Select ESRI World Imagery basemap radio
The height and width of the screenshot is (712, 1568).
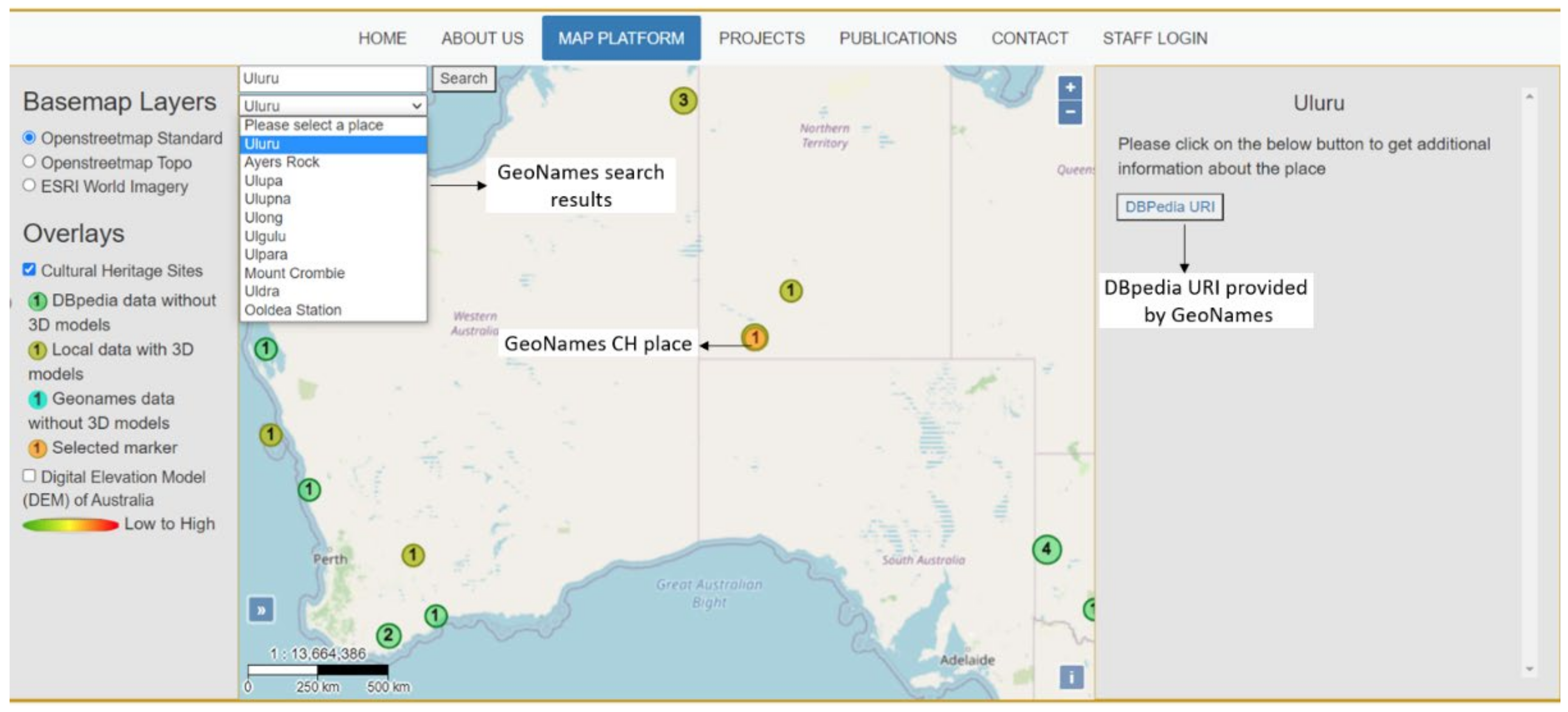(x=28, y=185)
